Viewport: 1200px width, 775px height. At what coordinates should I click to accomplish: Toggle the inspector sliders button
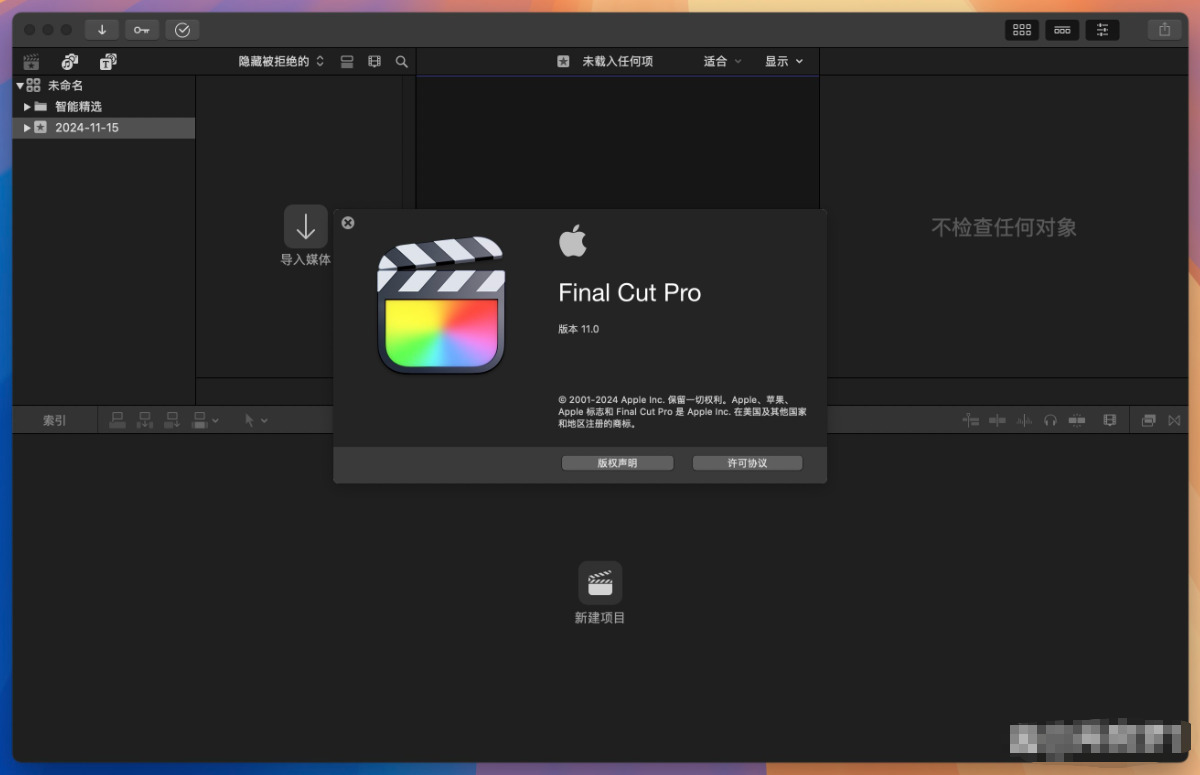pyautogui.click(x=1102, y=30)
